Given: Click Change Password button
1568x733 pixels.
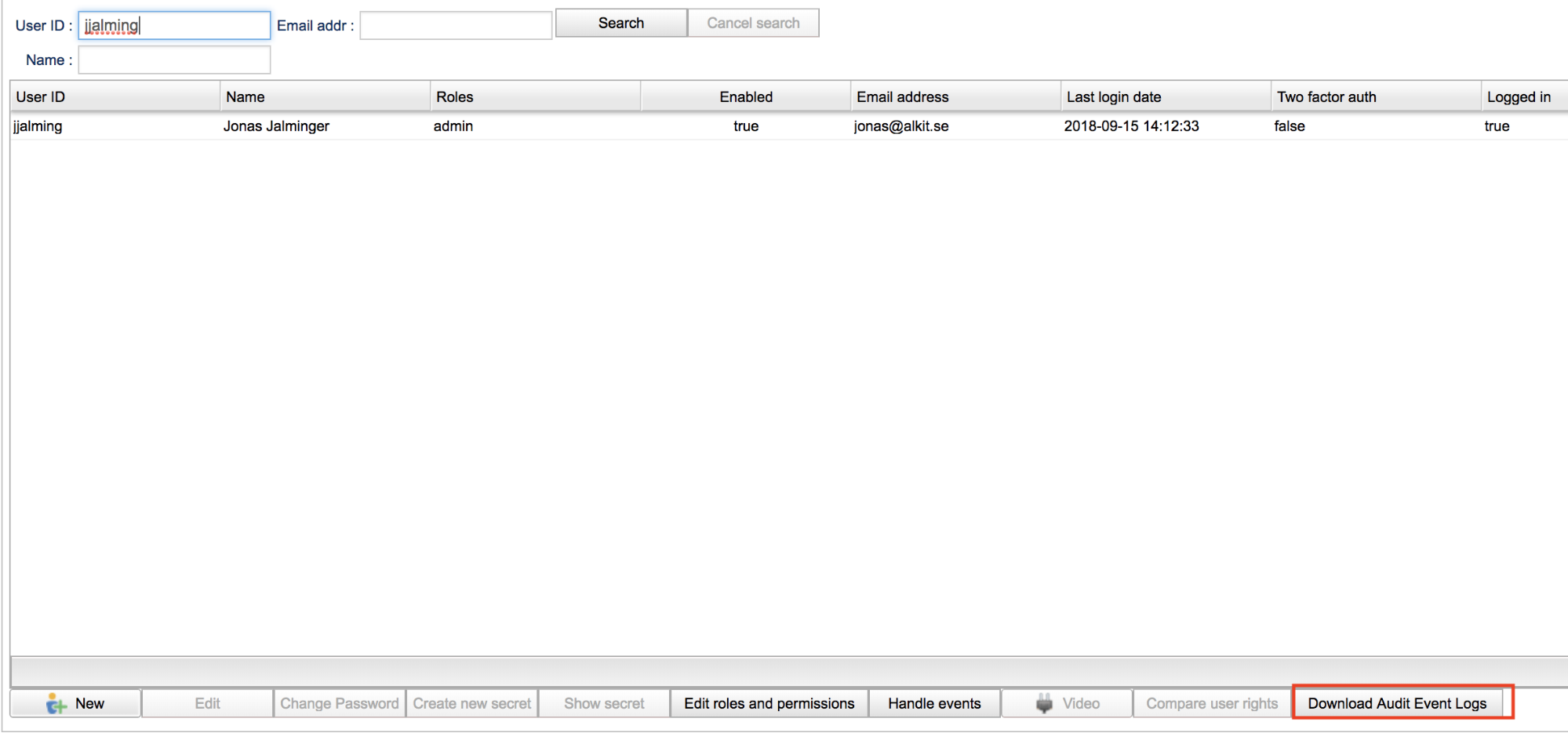Looking at the screenshot, I should [x=340, y=703].
